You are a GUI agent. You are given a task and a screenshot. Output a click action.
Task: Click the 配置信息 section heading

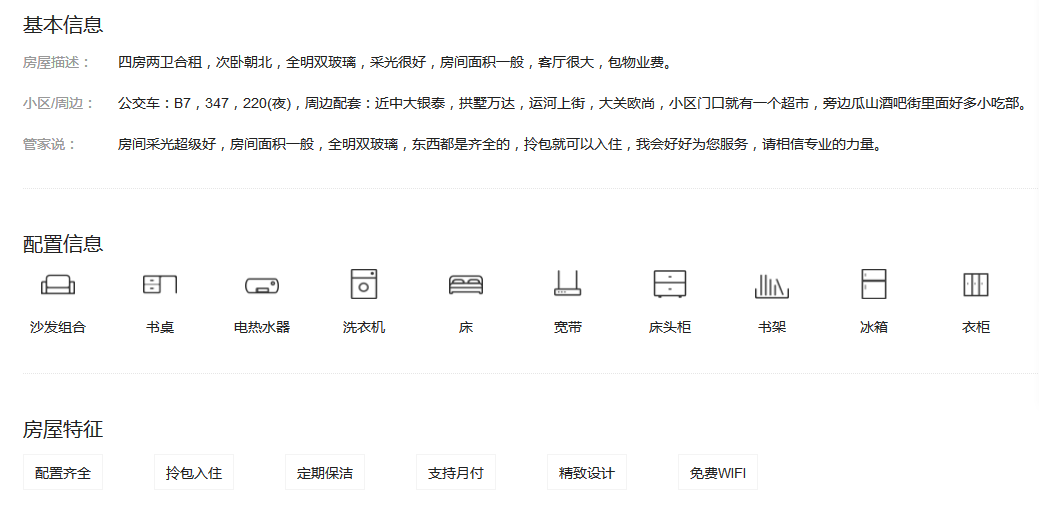pyautogui.click(x=63, y=244)
